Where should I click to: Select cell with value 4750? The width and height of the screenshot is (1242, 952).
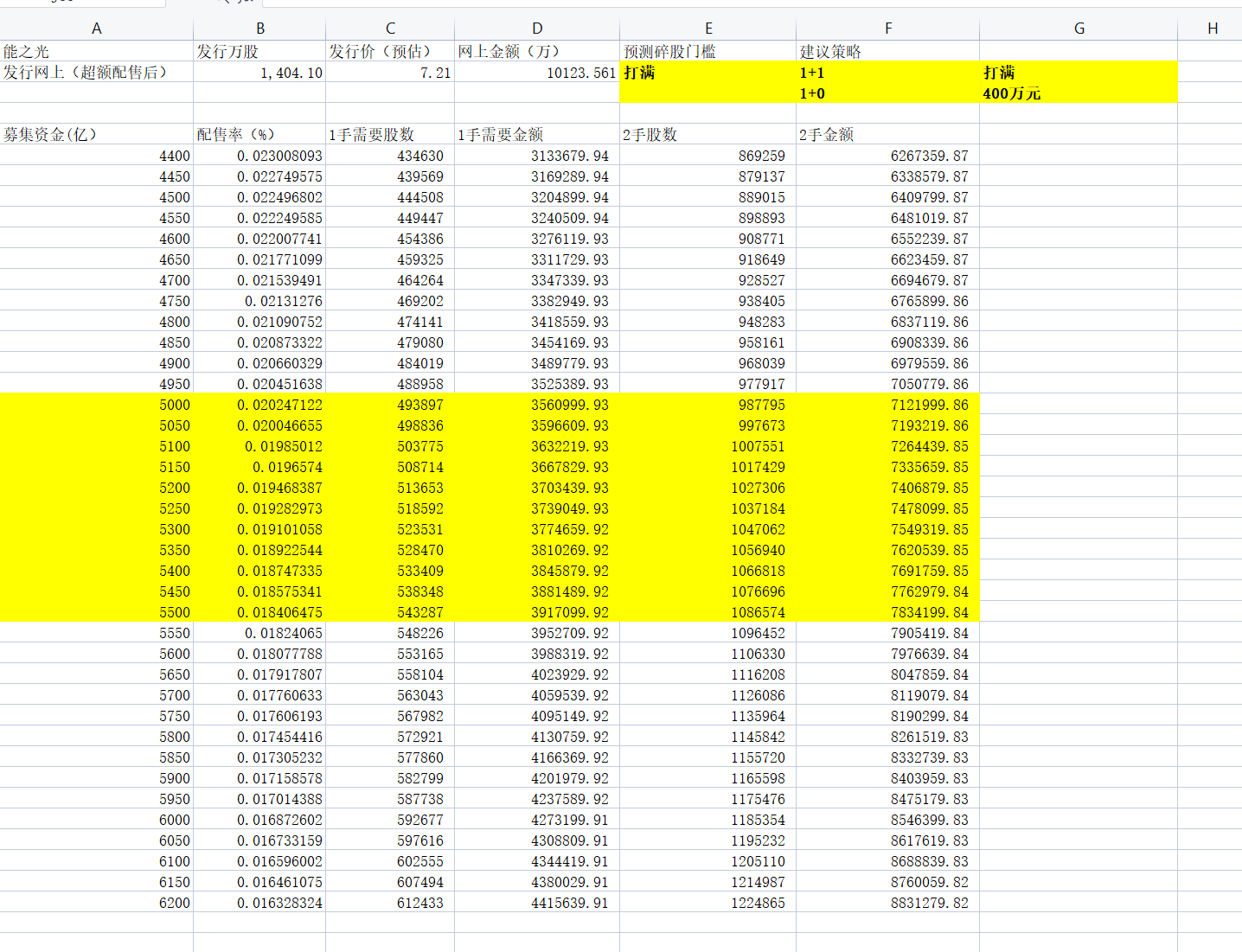click(96, 300)
